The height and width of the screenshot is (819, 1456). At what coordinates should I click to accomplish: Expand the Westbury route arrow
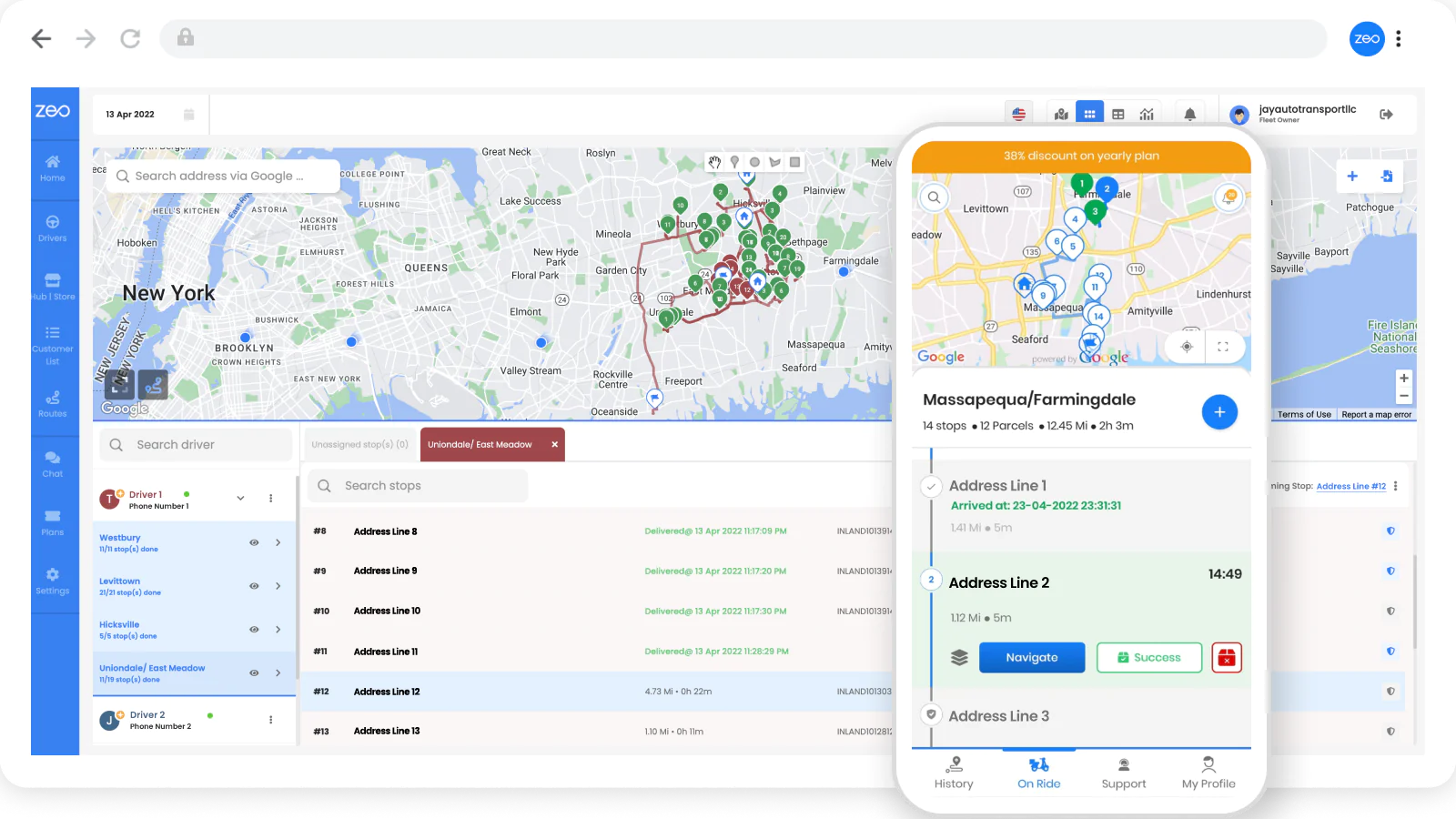click(x=278, y=542)
